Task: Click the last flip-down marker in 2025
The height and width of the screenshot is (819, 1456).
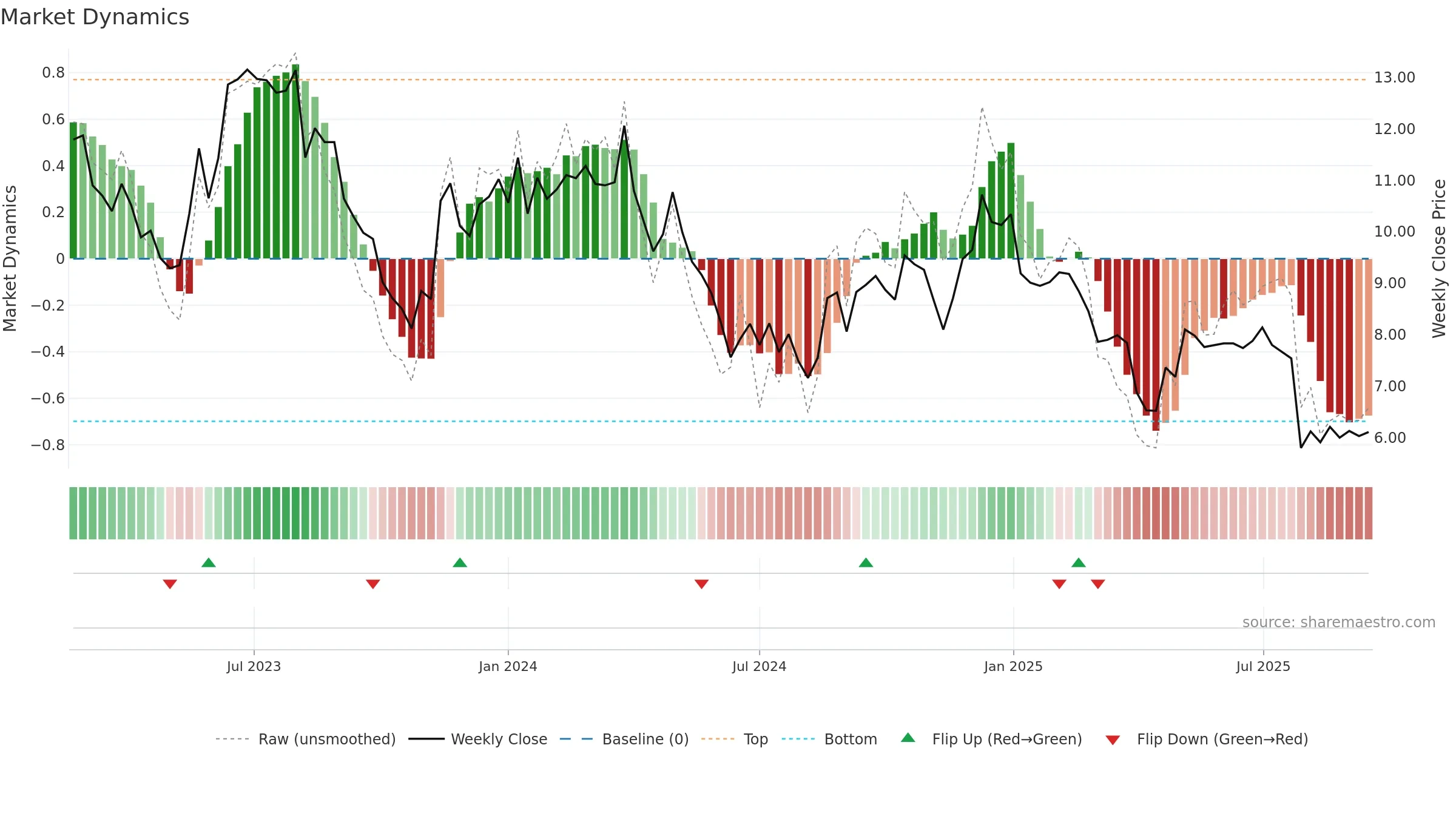Action: 1098,584
